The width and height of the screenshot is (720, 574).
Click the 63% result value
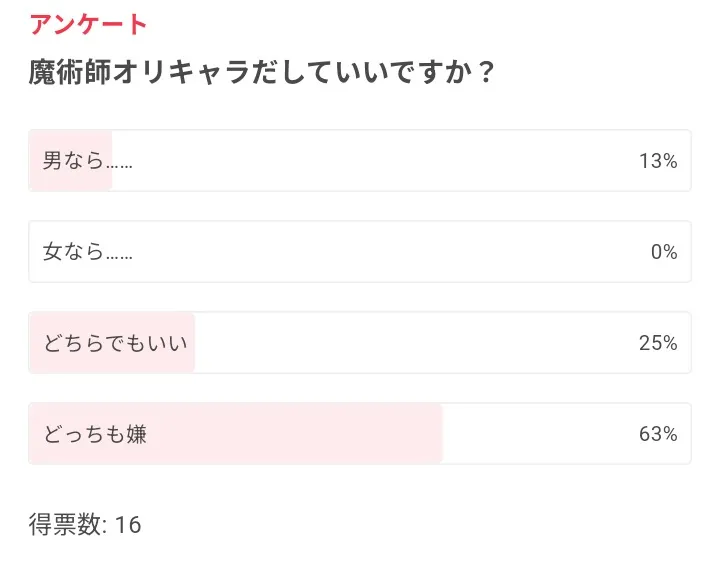point(658,434)
